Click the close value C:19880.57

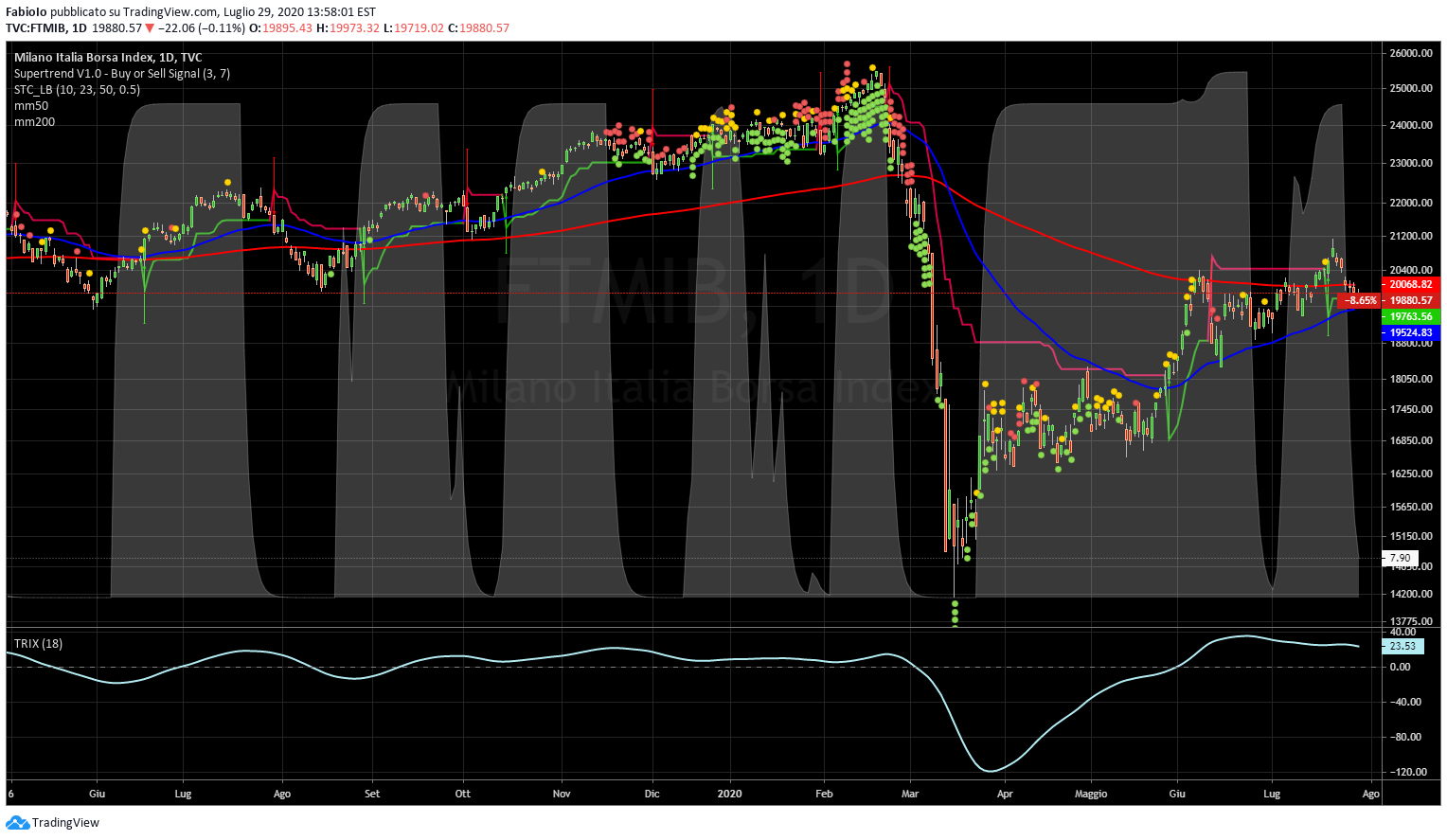tap(479, 28)
